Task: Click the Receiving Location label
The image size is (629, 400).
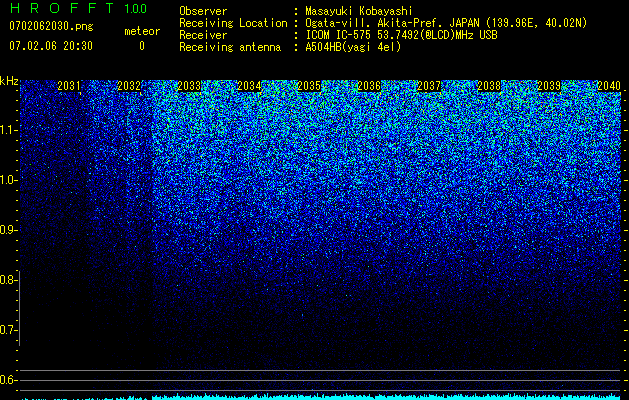Action: [233, 23]
